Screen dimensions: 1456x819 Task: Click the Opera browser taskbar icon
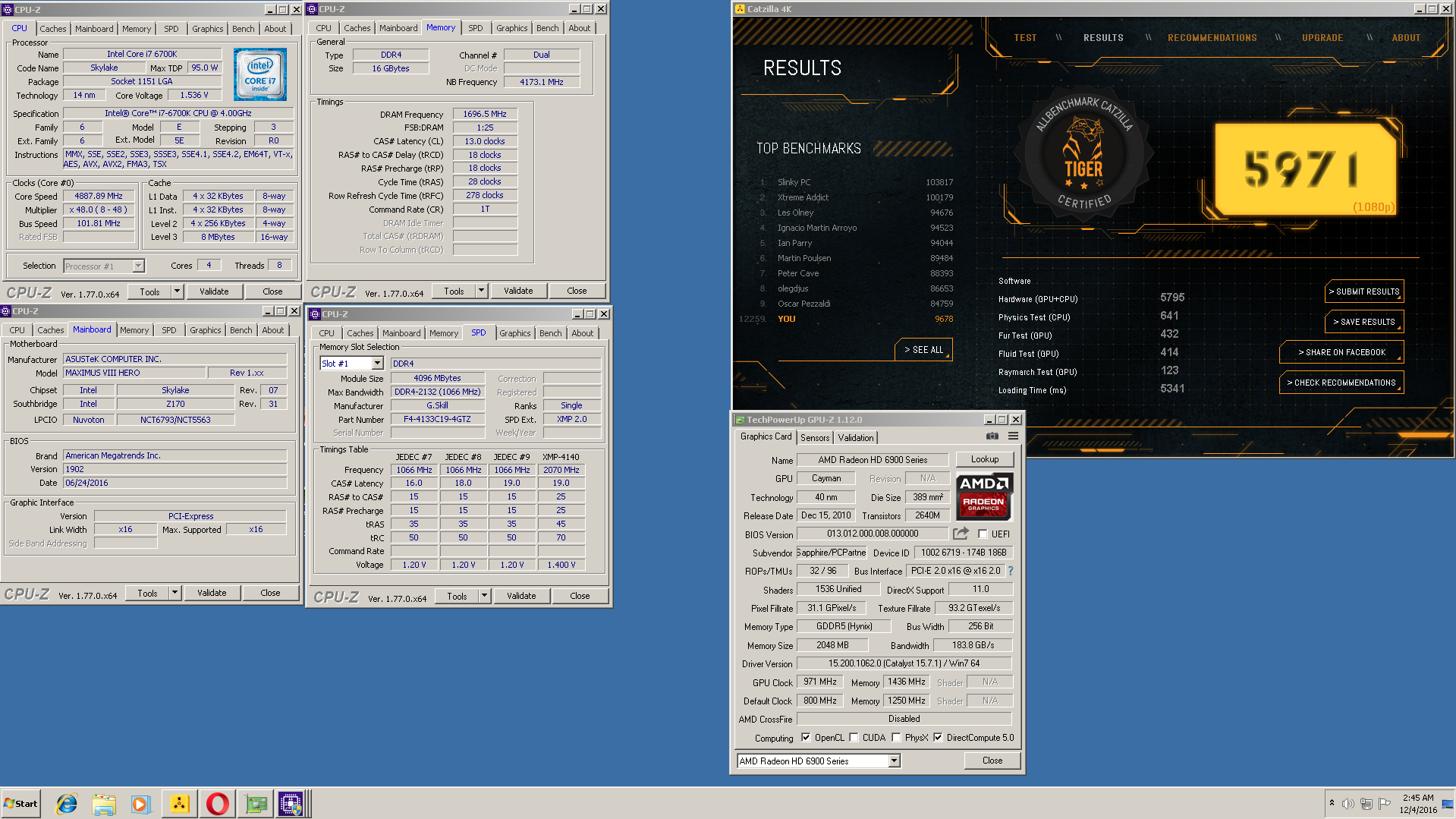click(x=218, y=804)
